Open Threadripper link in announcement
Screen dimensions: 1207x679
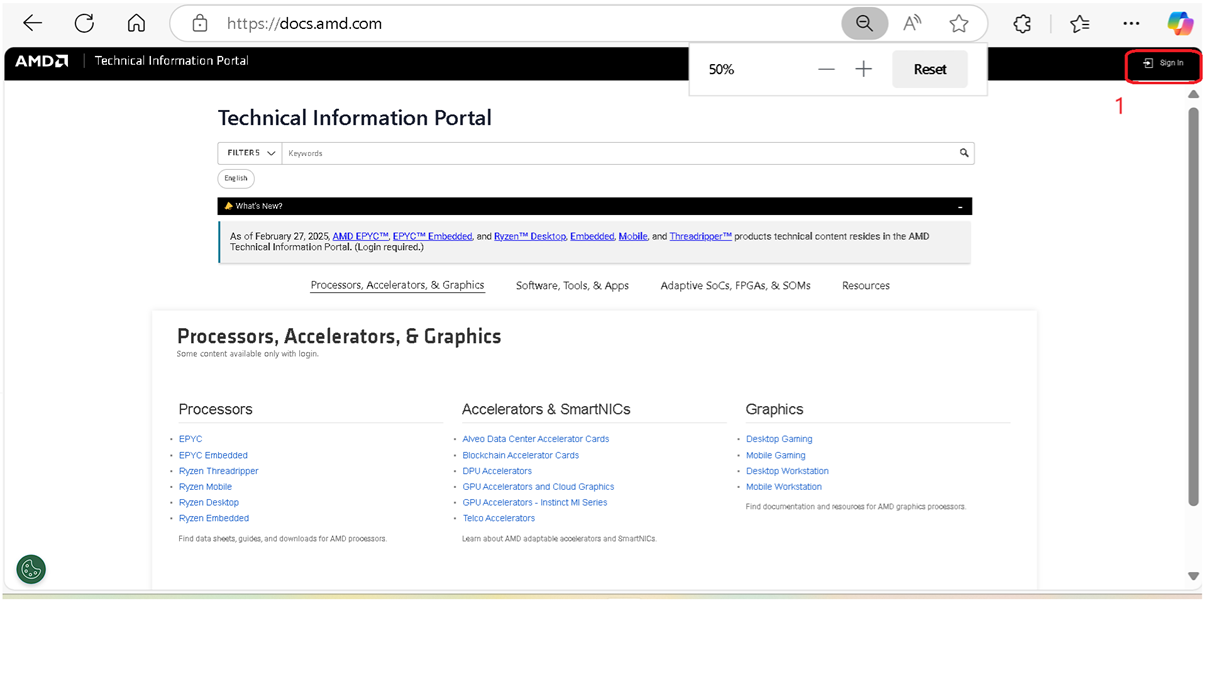point(700,236)
